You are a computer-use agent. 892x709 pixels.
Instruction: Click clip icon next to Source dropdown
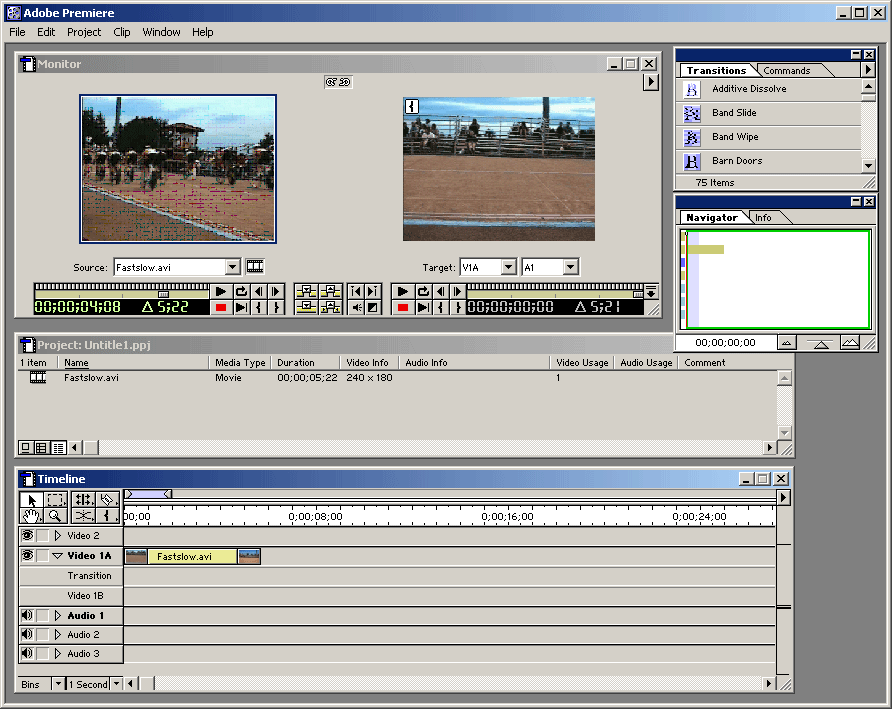click(255, 266)
